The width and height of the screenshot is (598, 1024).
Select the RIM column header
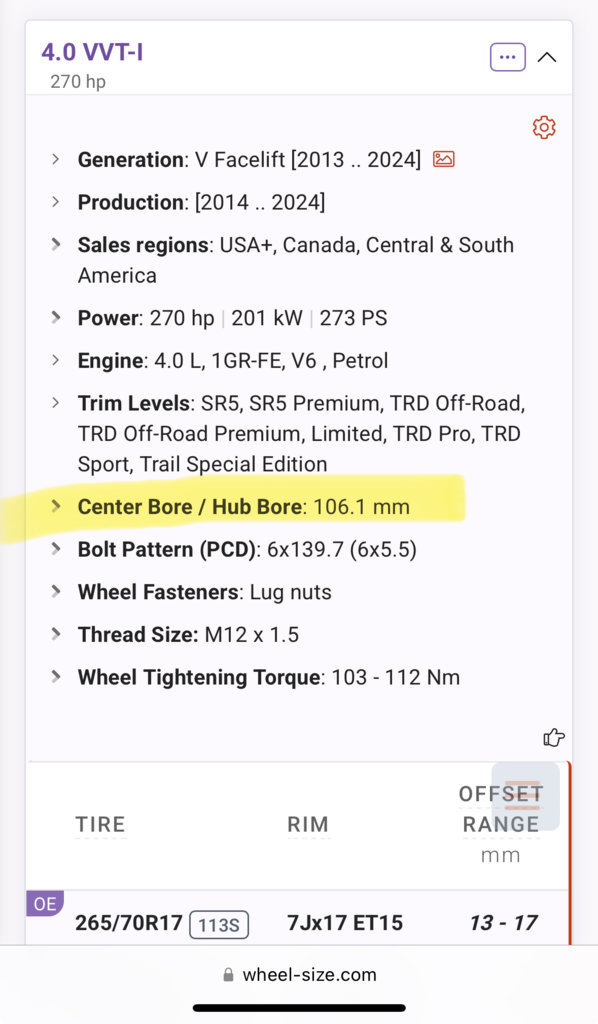click(x=307, y=824)
